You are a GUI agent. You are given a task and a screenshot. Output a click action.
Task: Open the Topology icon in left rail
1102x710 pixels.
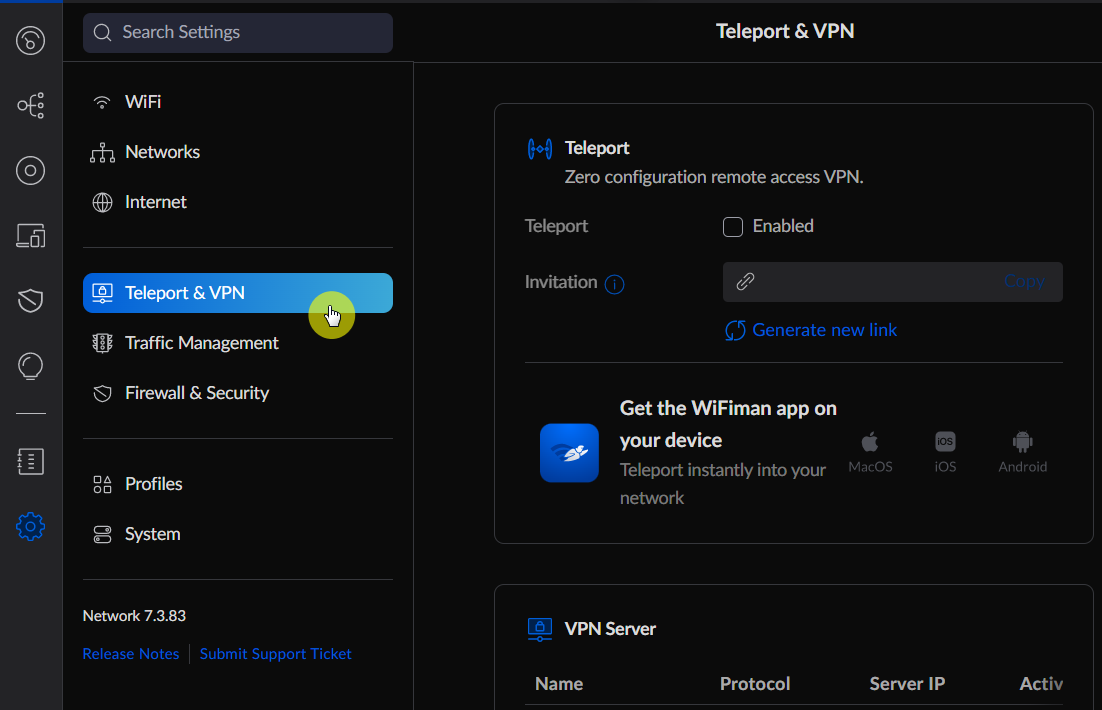[30, 105]
